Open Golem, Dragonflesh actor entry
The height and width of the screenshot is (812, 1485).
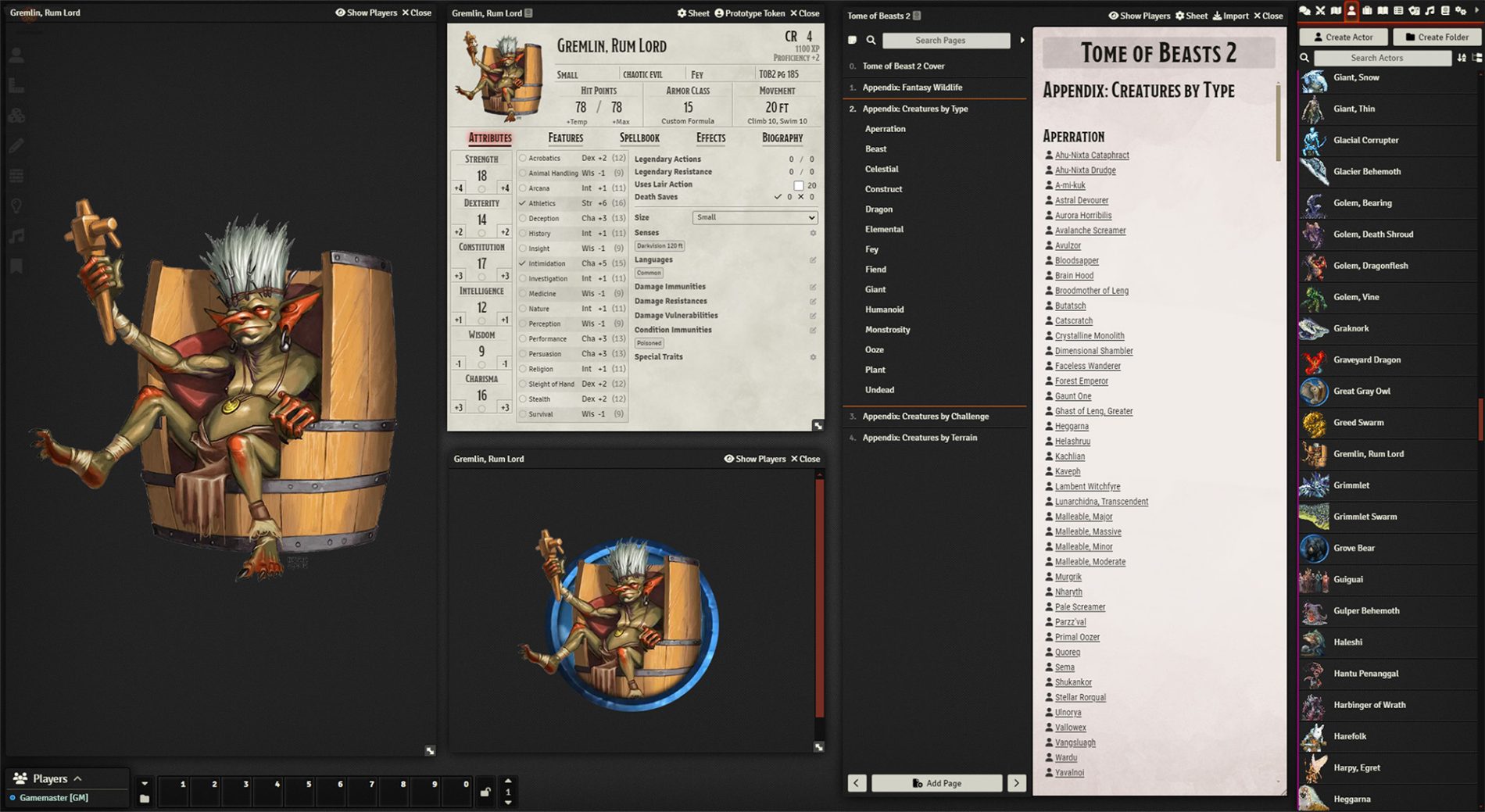pos(1390,266)
